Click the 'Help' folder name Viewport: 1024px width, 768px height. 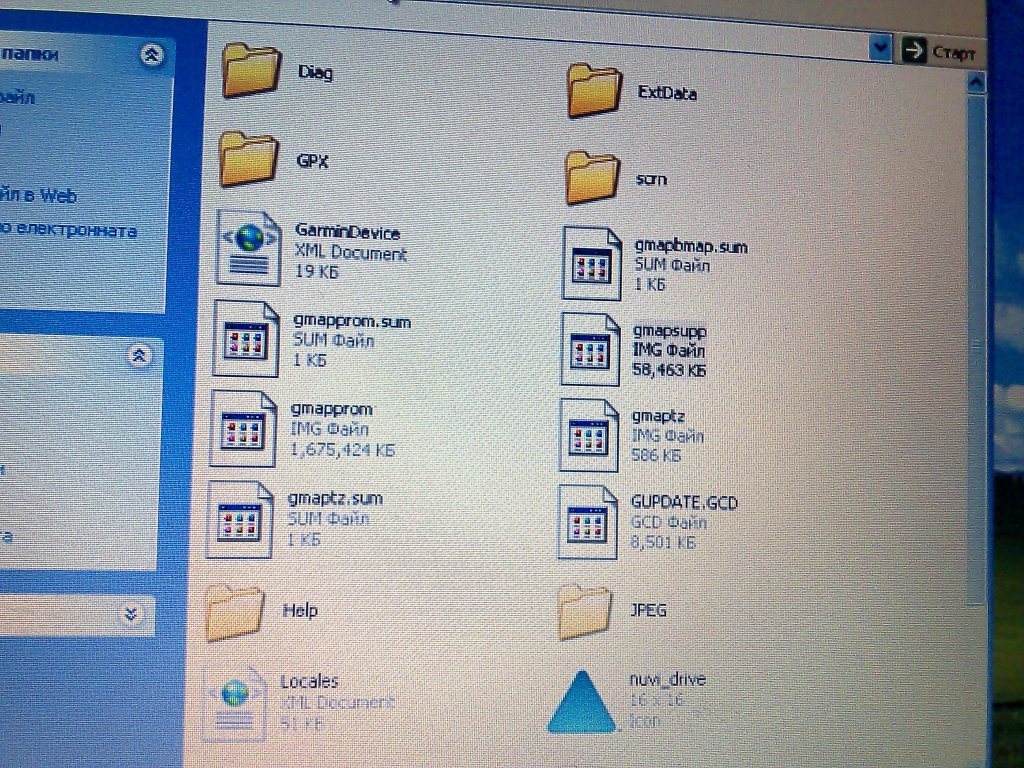pos(300,611)
